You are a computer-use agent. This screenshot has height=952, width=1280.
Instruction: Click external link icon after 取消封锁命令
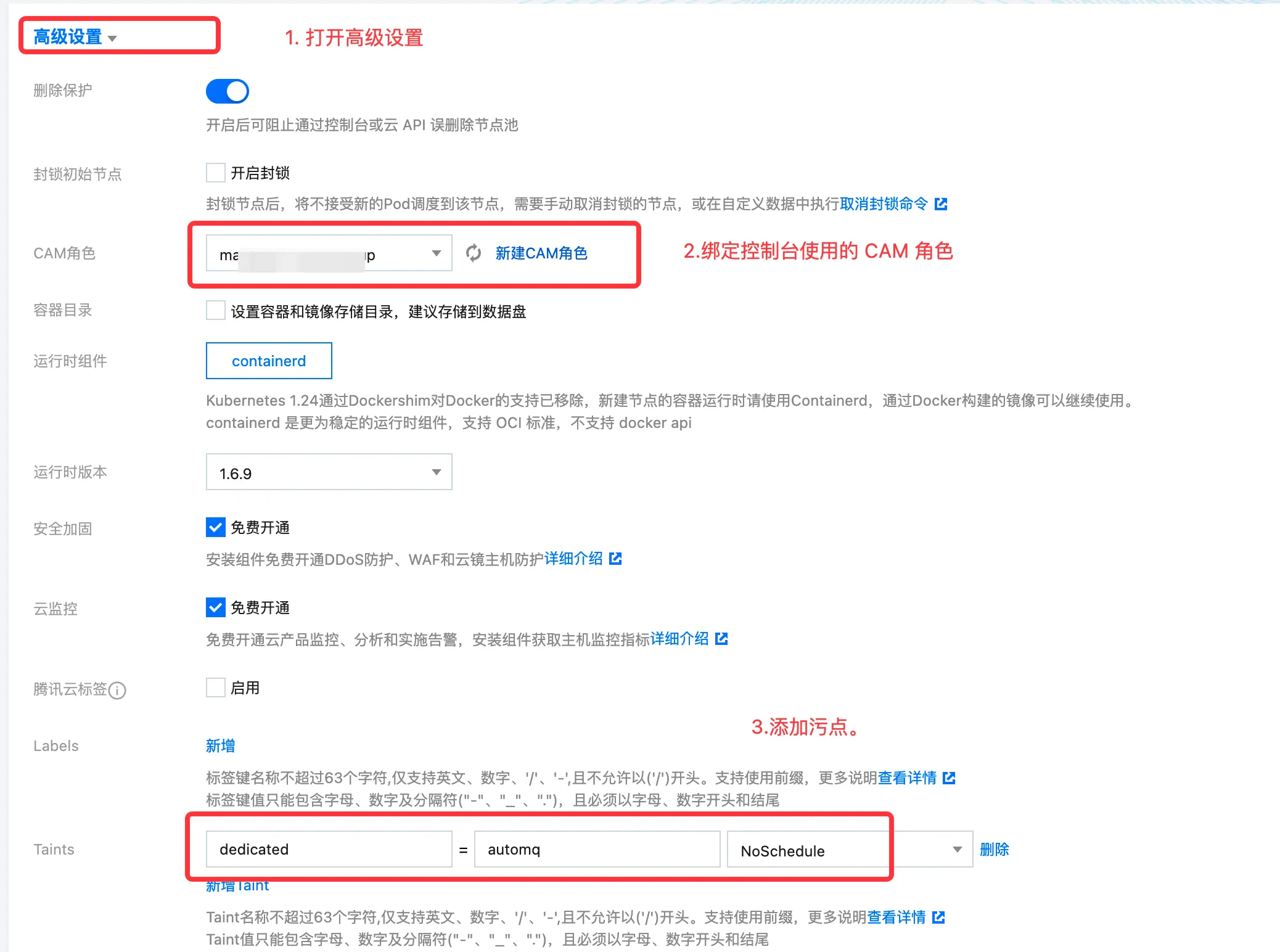click(941, 204)
